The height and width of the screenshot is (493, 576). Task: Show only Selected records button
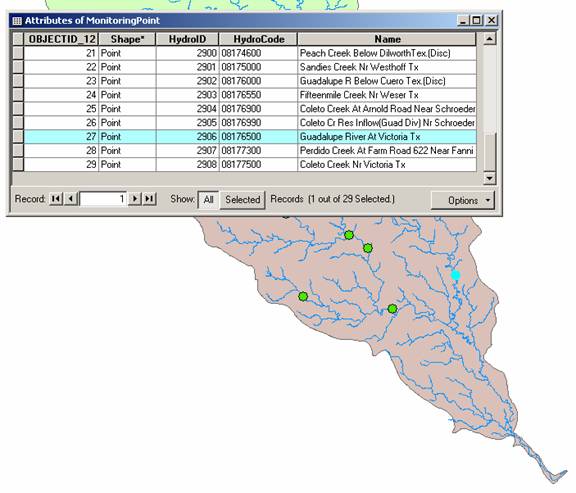click(x=242, y=200)
